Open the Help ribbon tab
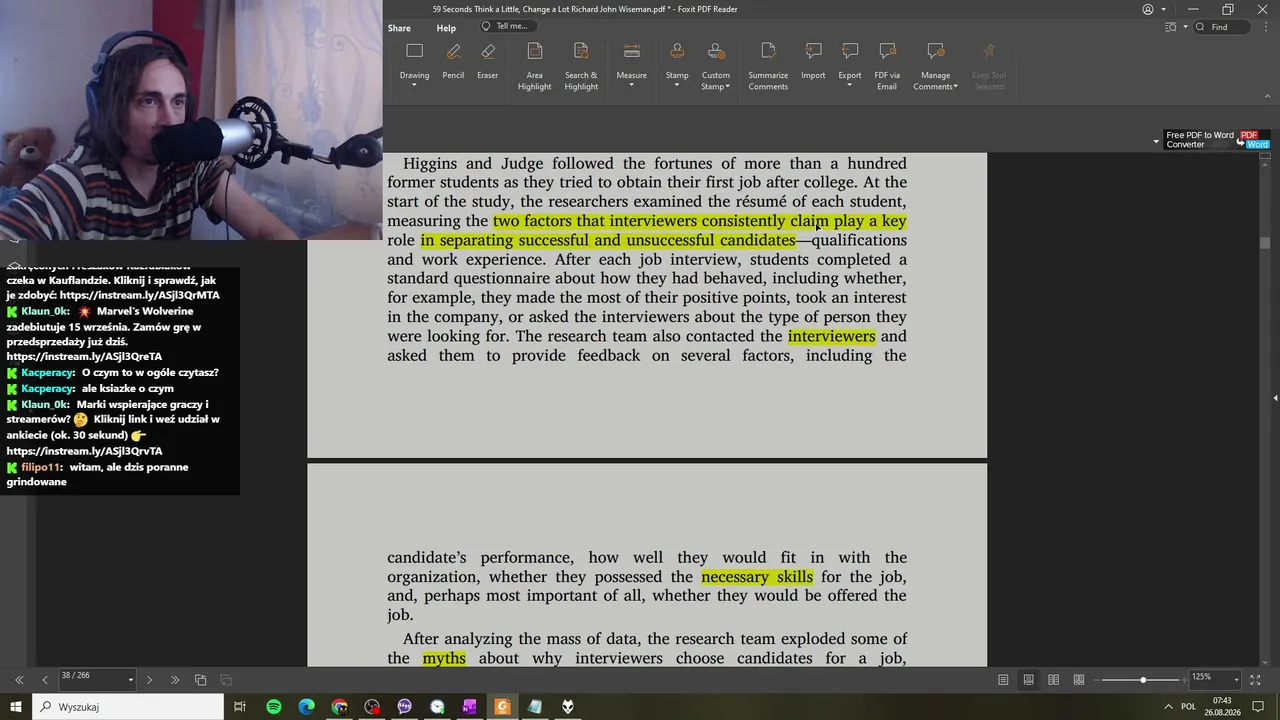Screen dimensions: 1280x720 [x=446, y=28]
